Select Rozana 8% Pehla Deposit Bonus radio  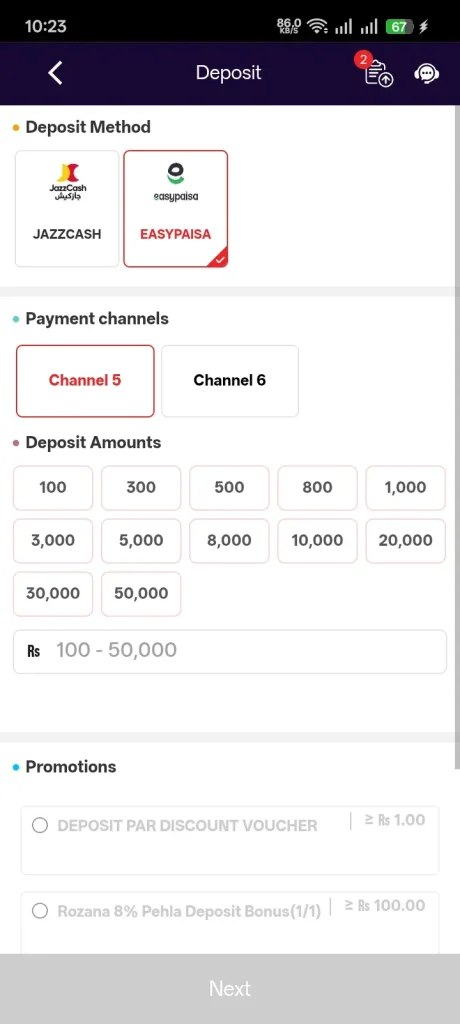(40, 911)
